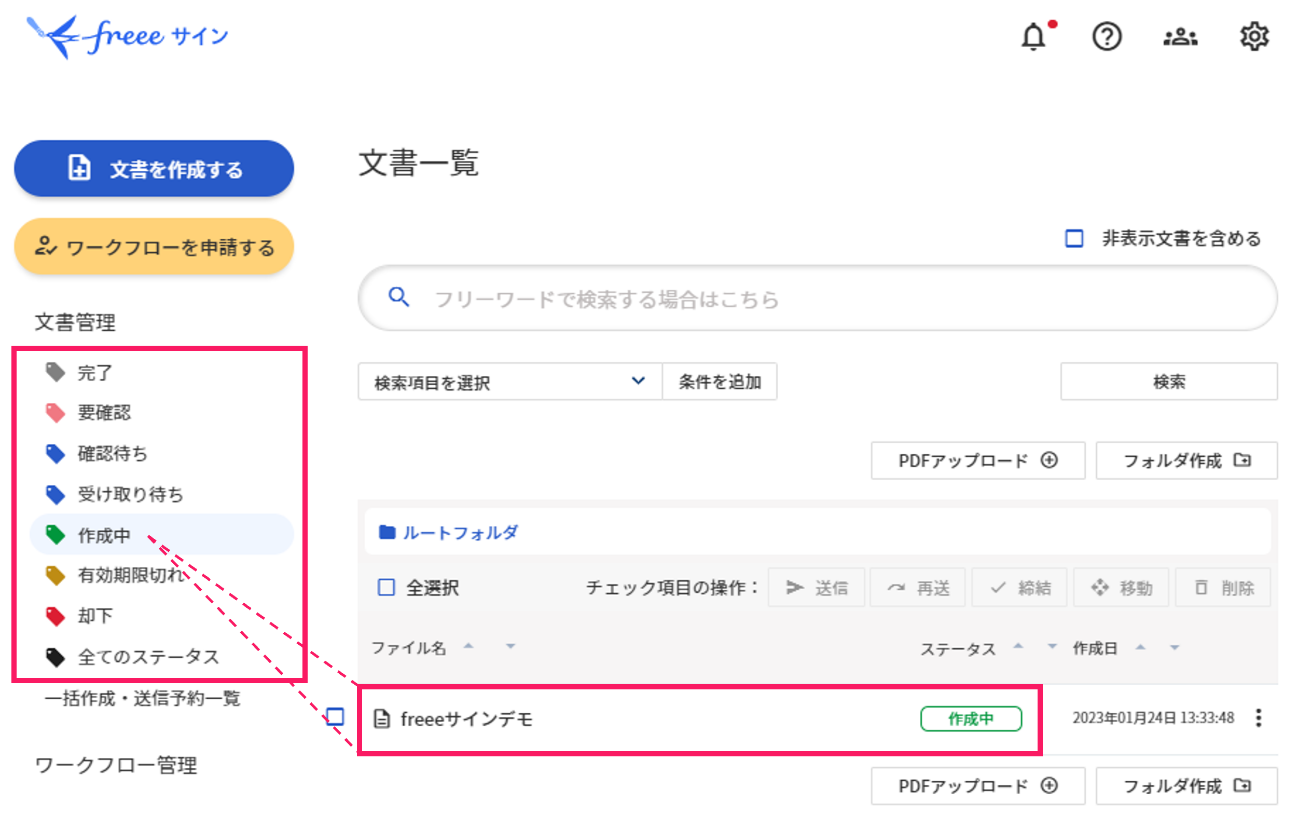The width and height of the screenshot is (1298, 815).
Task: Click the red tag icon next to 却下
Action: (56, 616)
